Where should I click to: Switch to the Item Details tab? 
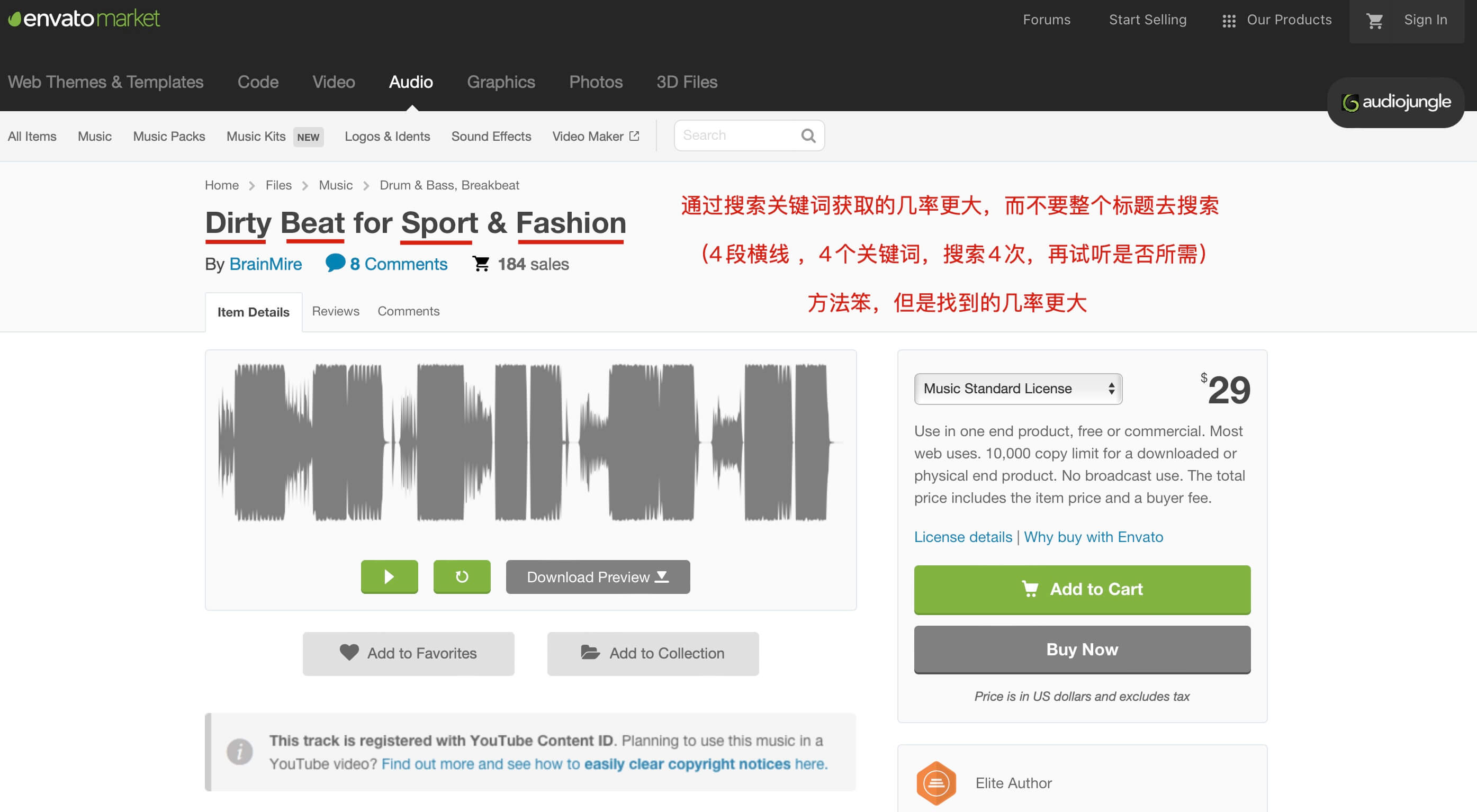click(x=254, y=312)
